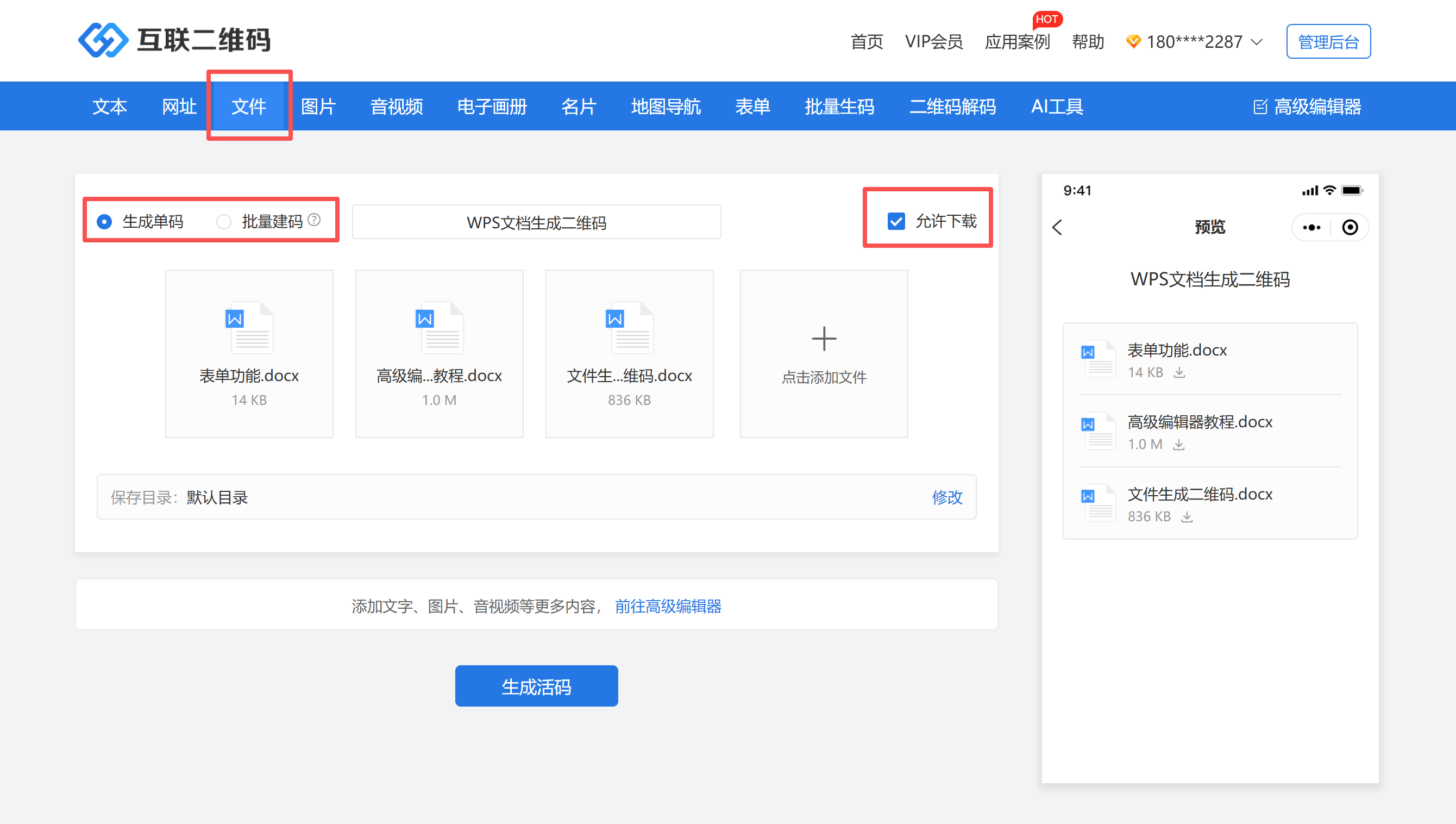Click the 互联二维码 logo icon
Image resolution: width=1456 pixels, height=824 pixels.
coord(103,40)
